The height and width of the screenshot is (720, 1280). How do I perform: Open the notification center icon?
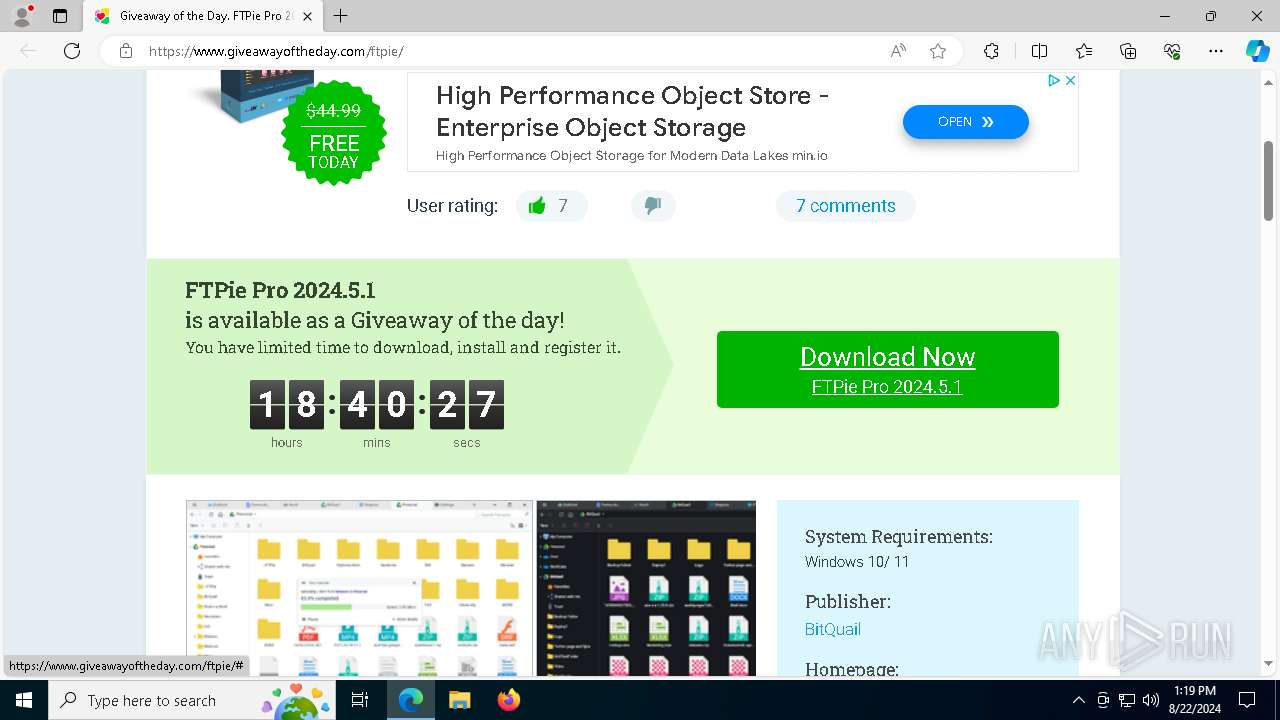point(1247,700)
